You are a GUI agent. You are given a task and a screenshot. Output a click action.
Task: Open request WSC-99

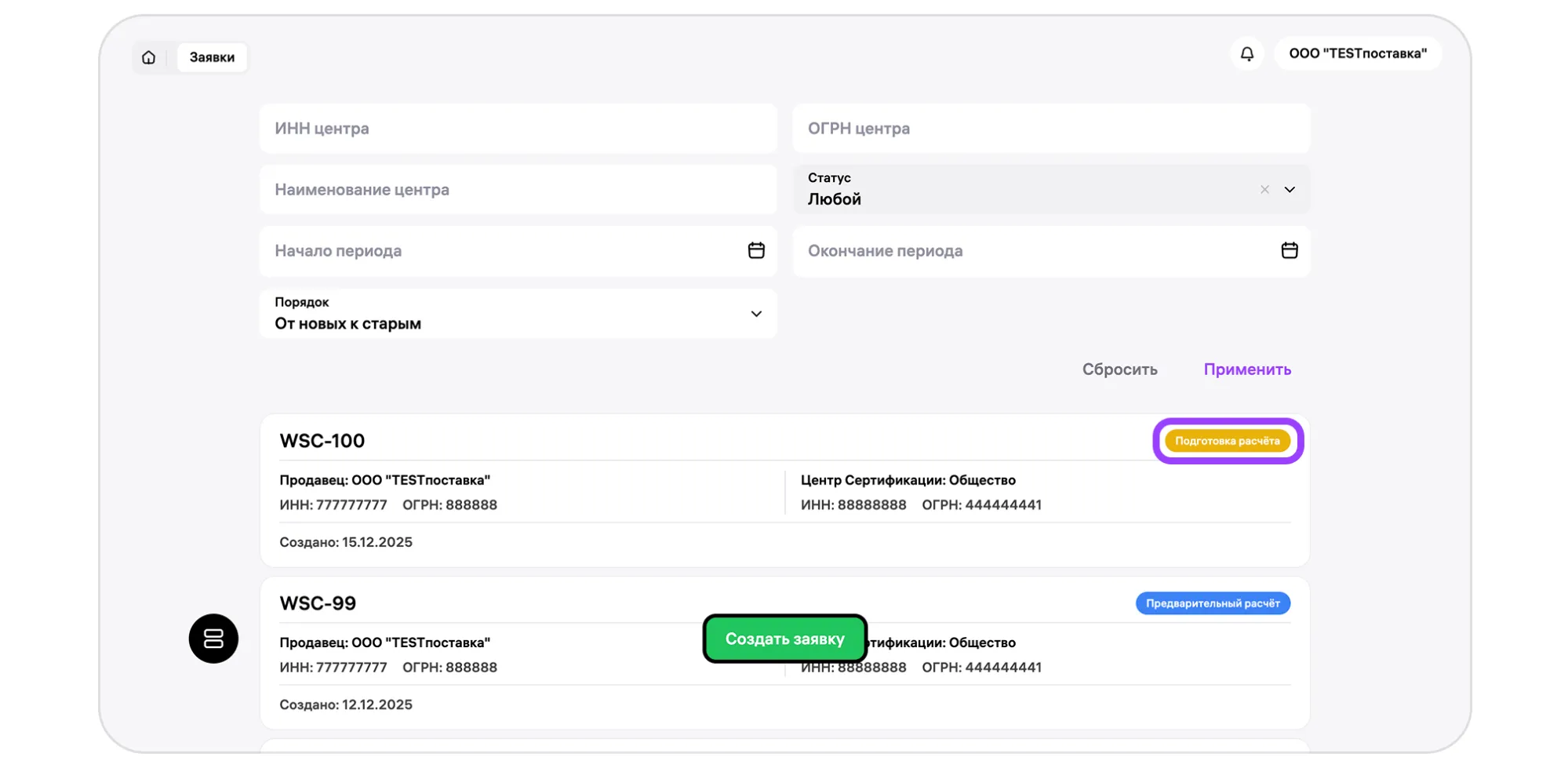[x=318, y=603]
